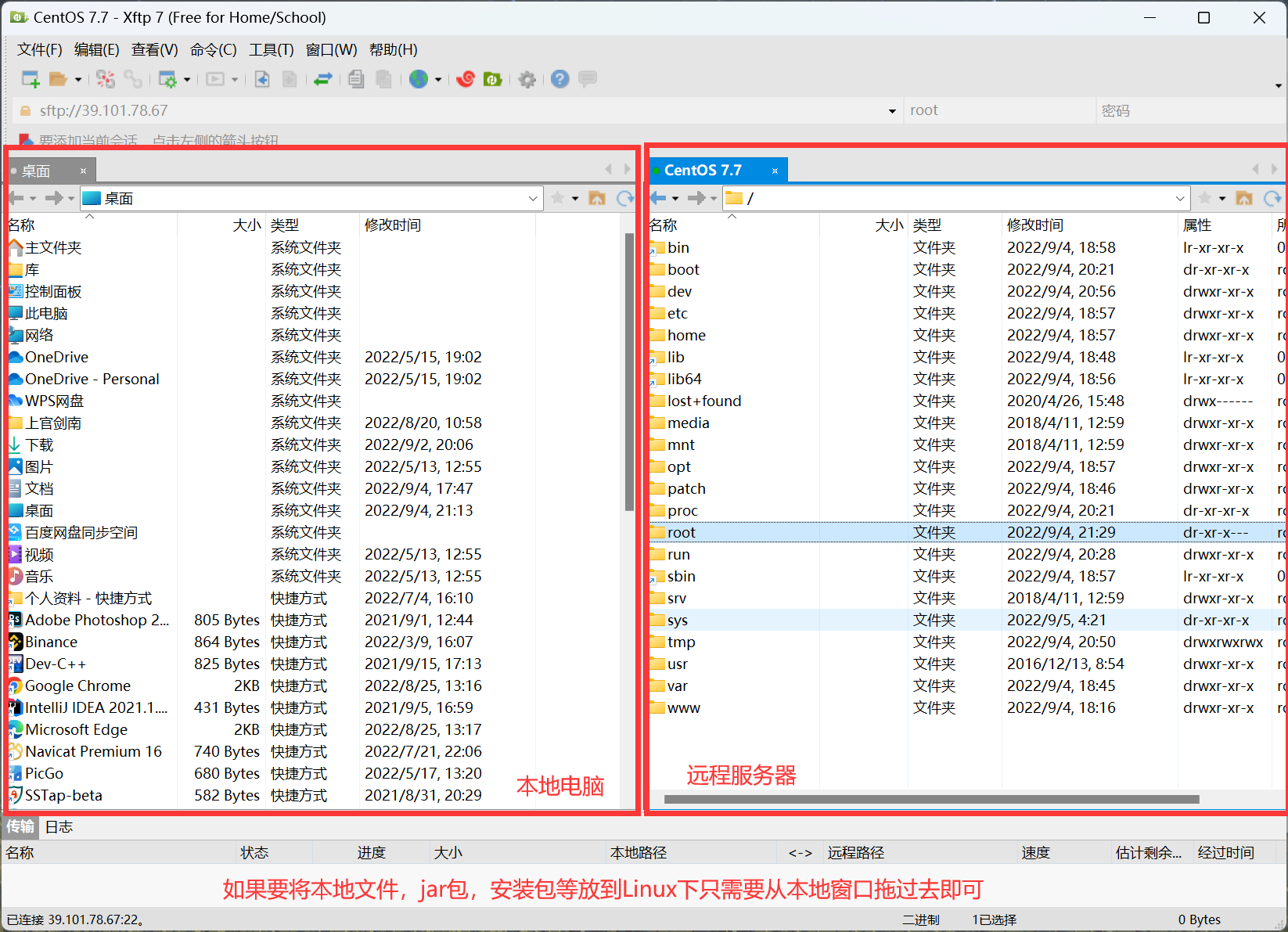This screenshot has height=932, width=1288.
Task: Open the 编辑(E) menu
Action: coord(97,50)
